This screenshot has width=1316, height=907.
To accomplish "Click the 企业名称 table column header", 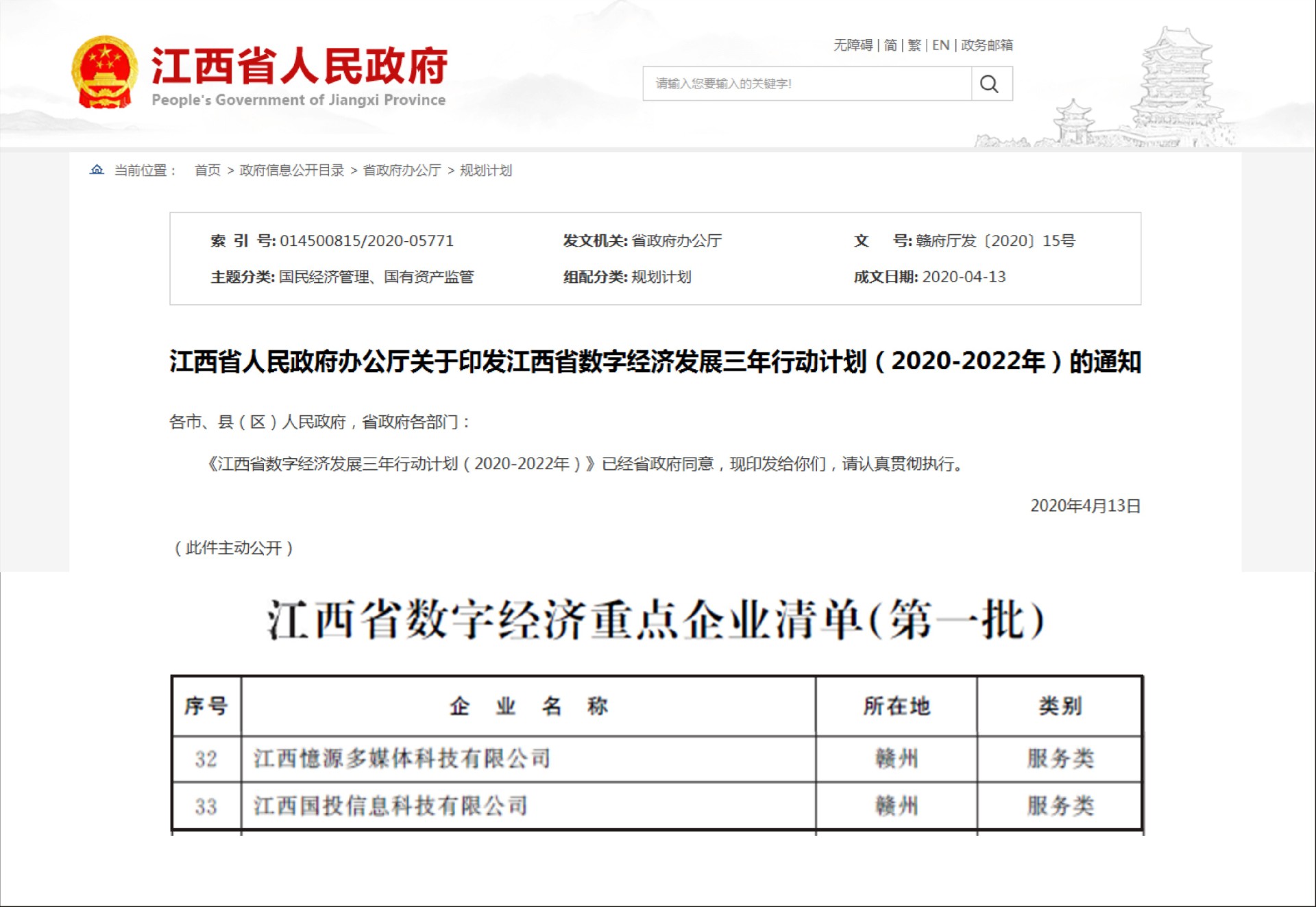I will tap(528, 706).
